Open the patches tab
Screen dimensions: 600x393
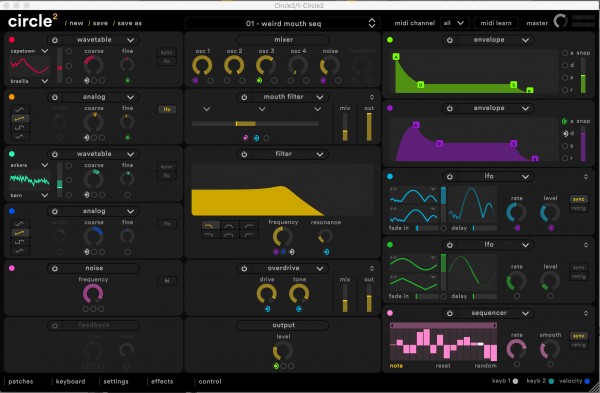pyautogui.click(x=21, y=382)
